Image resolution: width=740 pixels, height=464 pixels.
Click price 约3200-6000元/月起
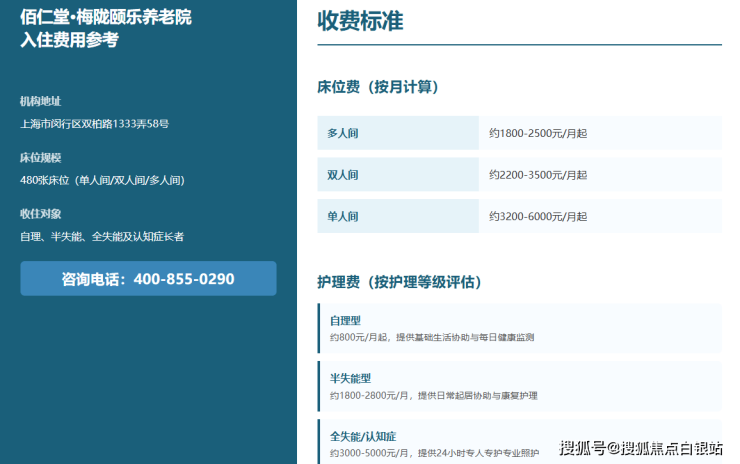[538, 217]
